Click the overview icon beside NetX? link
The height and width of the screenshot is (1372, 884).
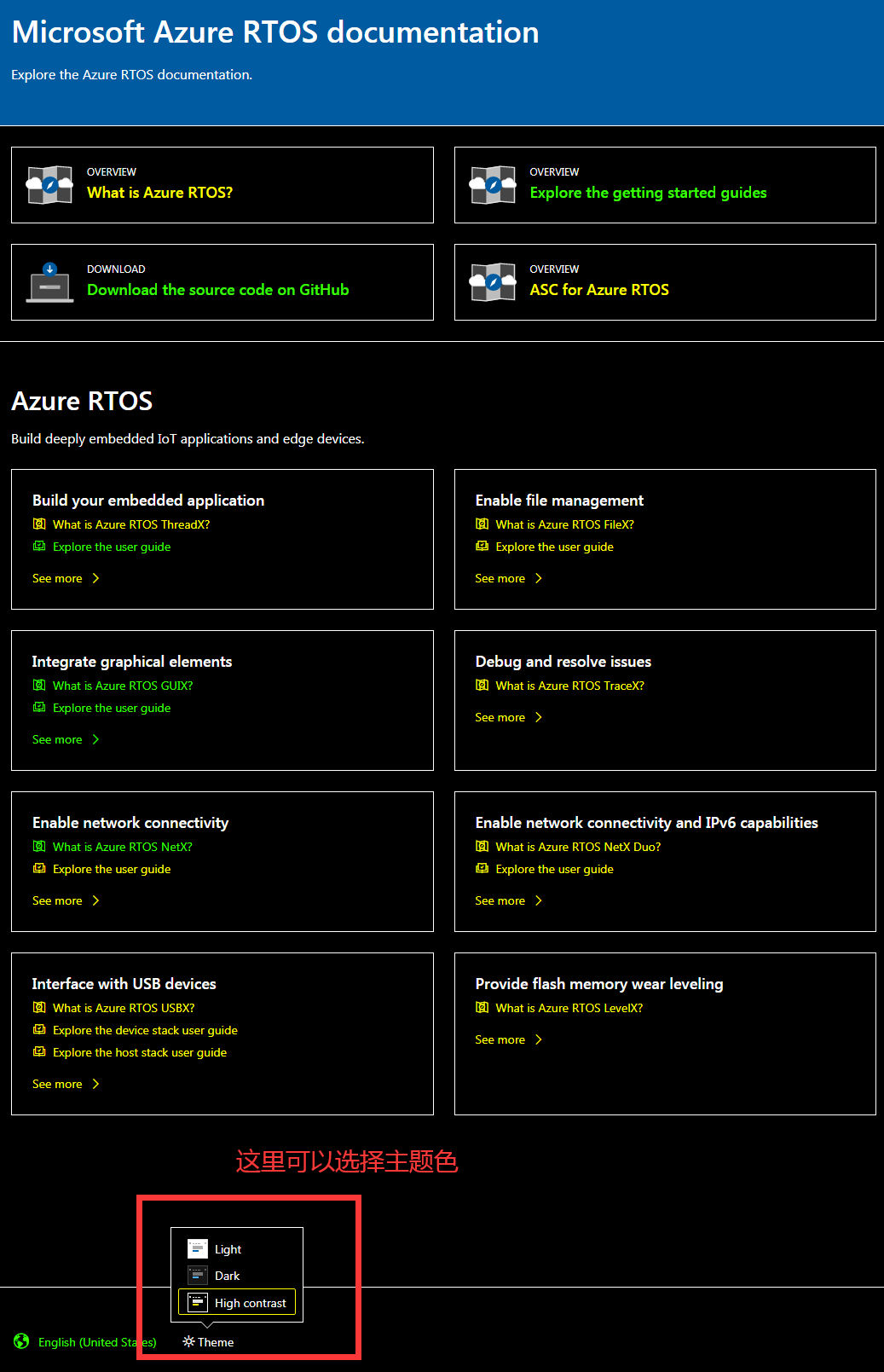(39, 846)
